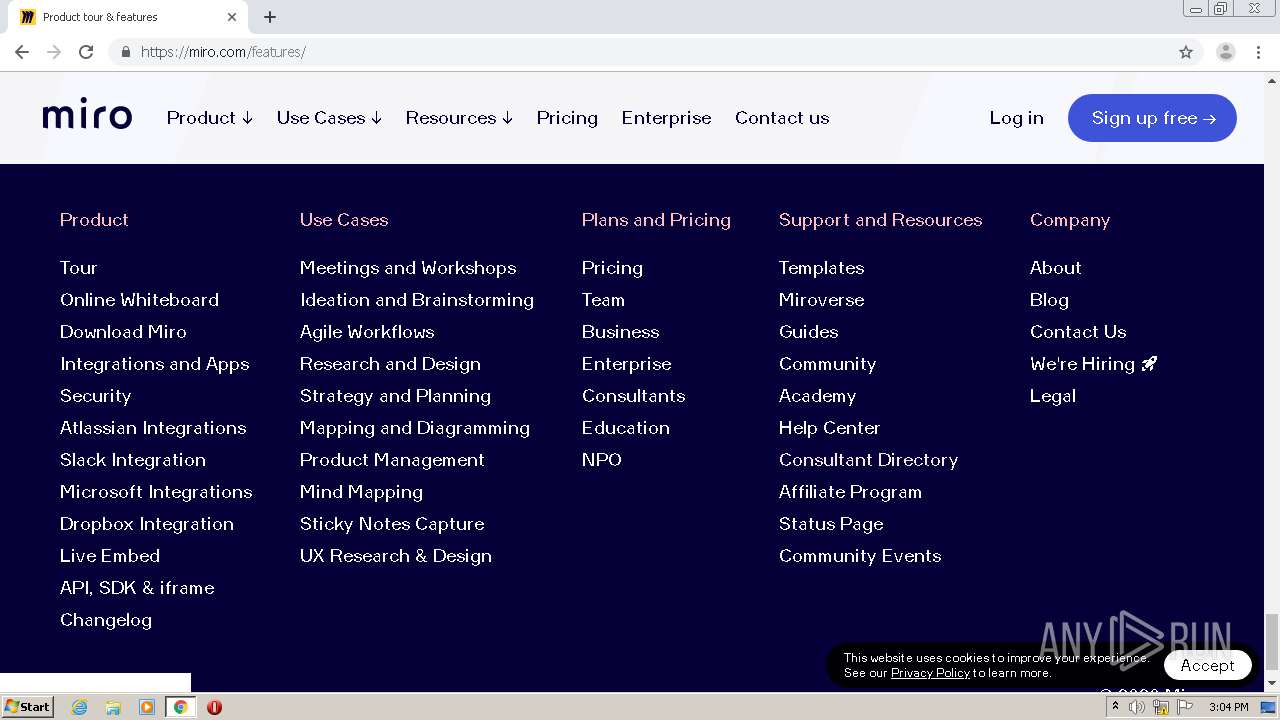Open the Changelog link
This screenshot has width=1280, height=720.
106,620
